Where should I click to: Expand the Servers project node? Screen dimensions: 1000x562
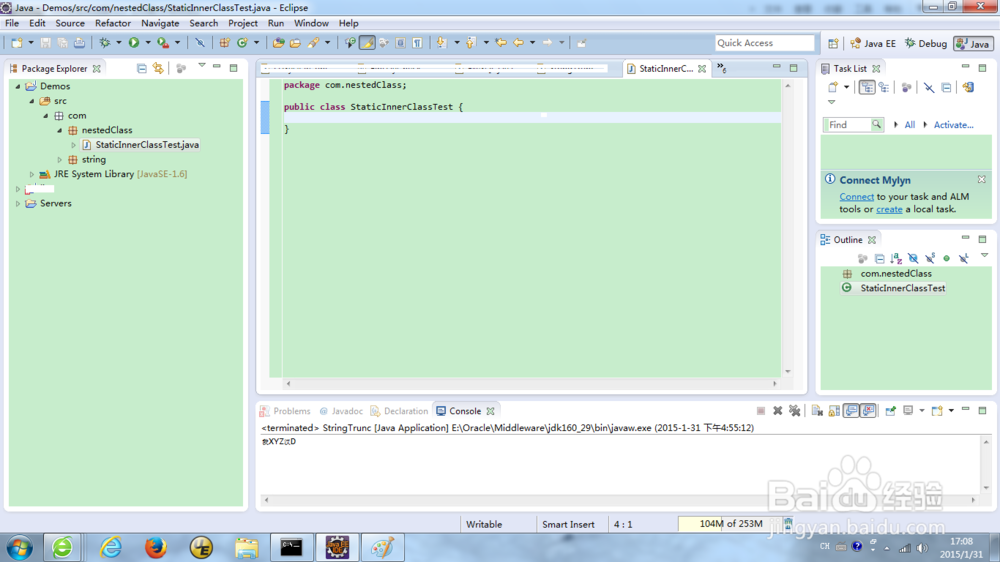(x=18, y=203)
